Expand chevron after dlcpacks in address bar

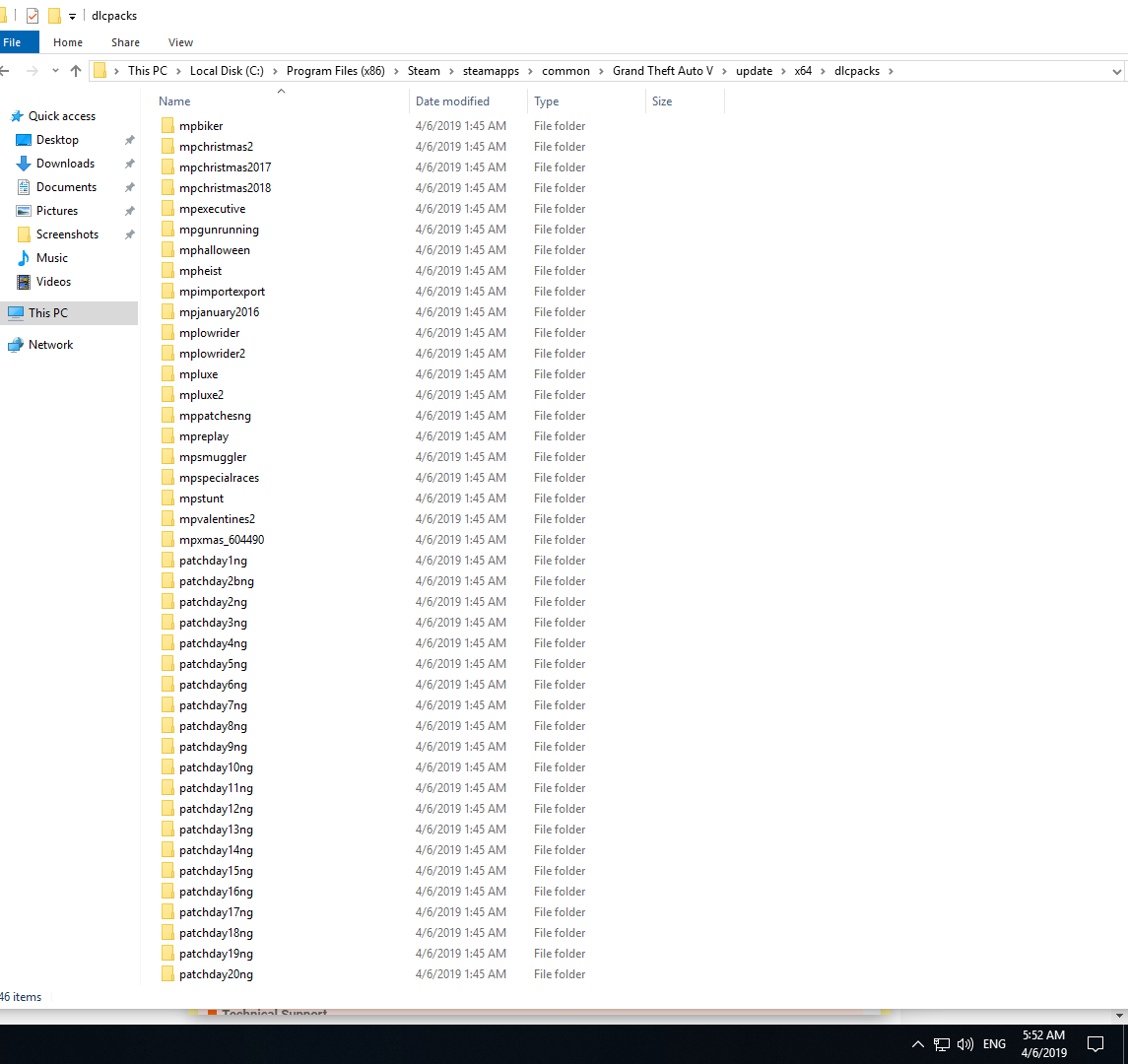pos(891,71)
